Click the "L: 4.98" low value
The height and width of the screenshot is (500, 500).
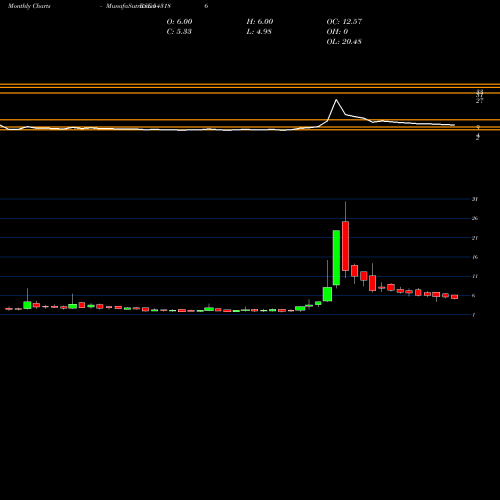pos(259,31)
